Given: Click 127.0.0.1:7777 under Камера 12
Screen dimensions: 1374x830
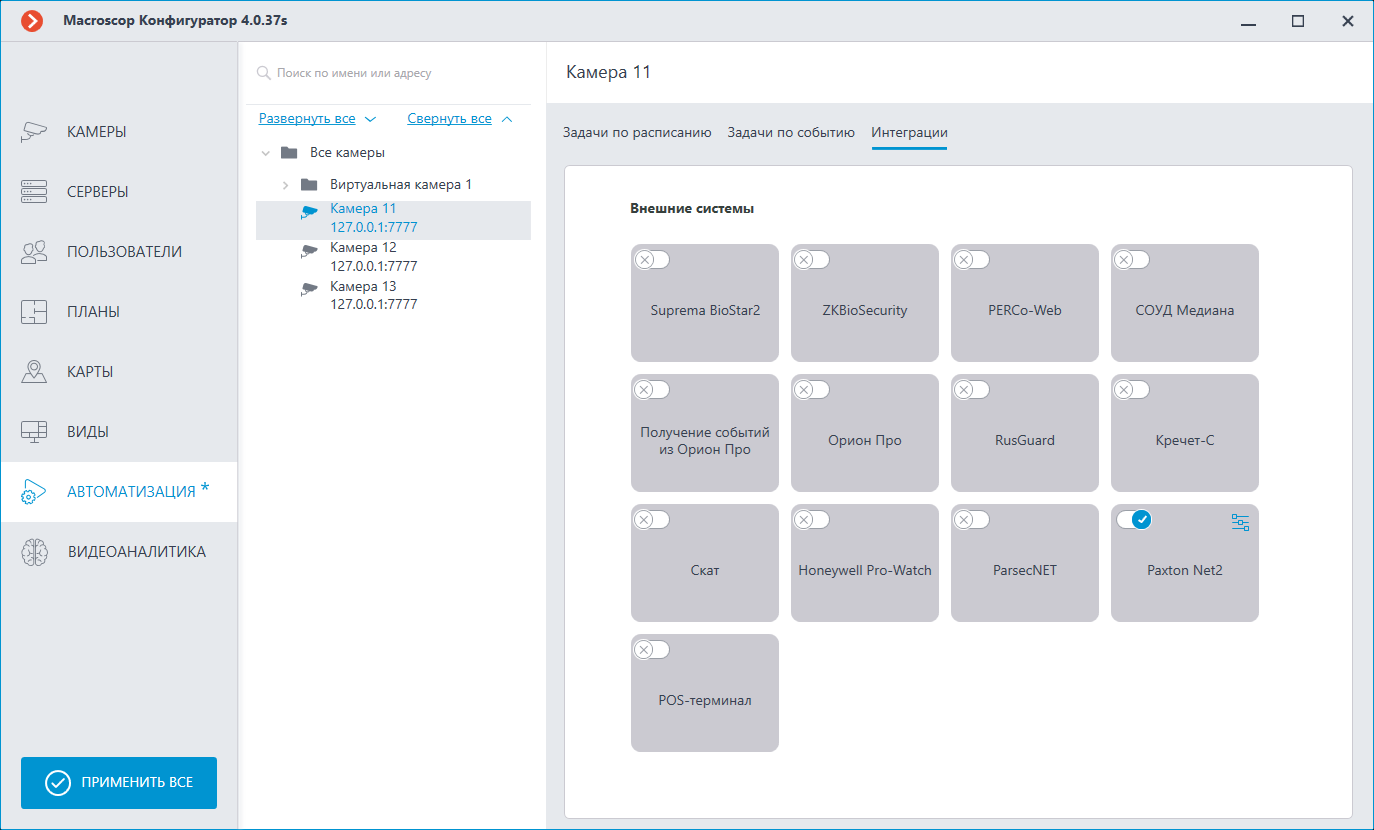Looking at the screenshot, I should [374, 266].
